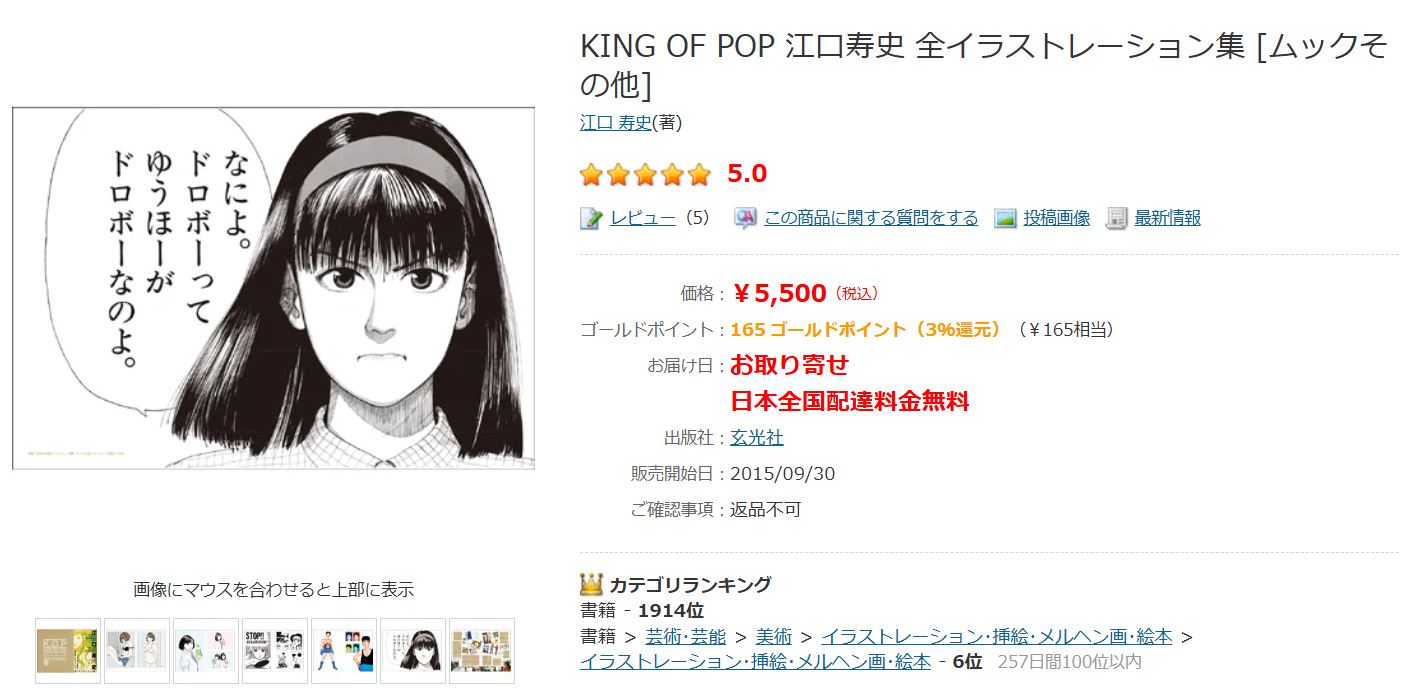Open the レビュー link
1412x693 pixels.
click(x=642, y=218)
